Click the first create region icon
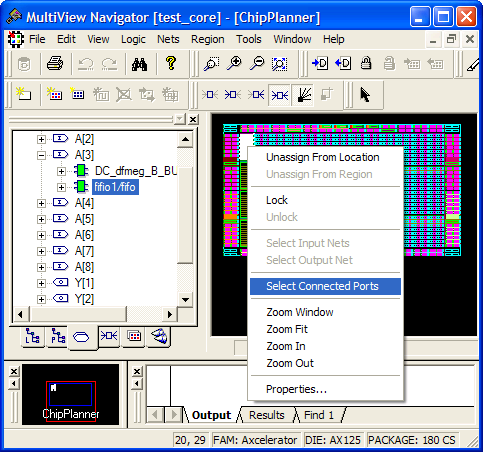This screenshot has width=483, height=452. click(23, 94)
